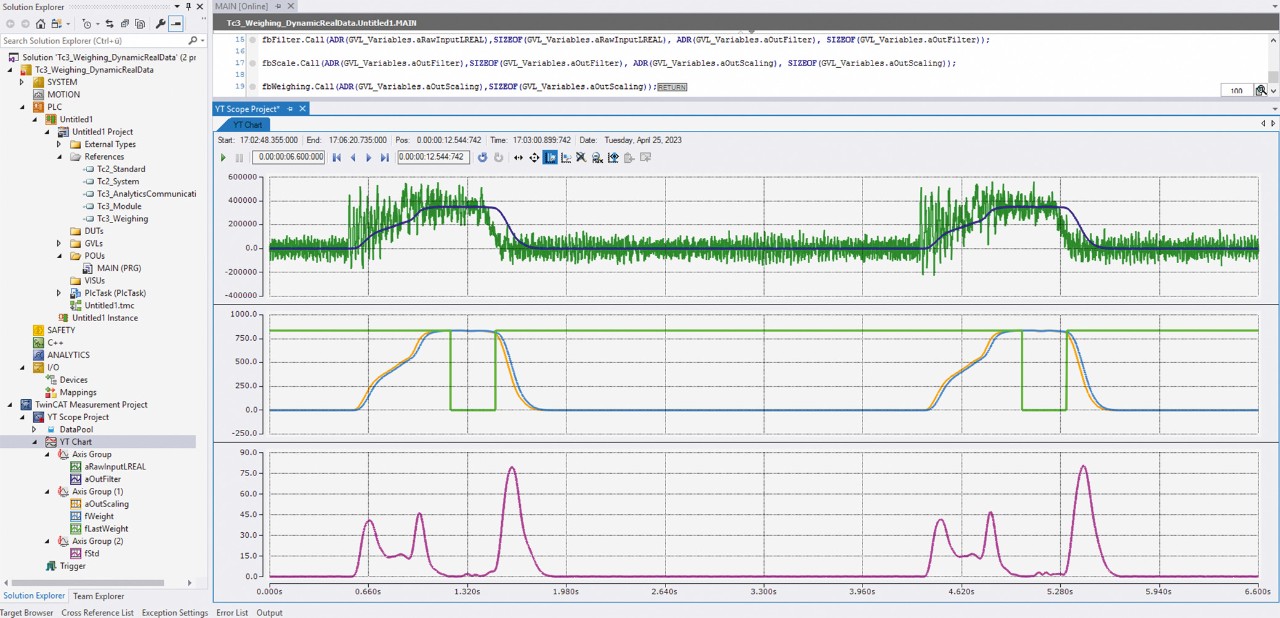Open the Error List panel

click(x=232, y=613)
